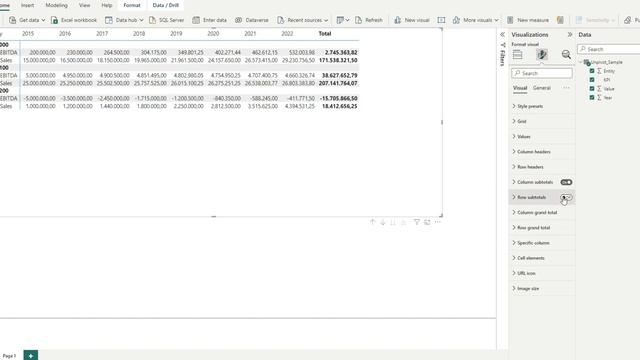Click the Transform data table icon

(x=340, y=20)
